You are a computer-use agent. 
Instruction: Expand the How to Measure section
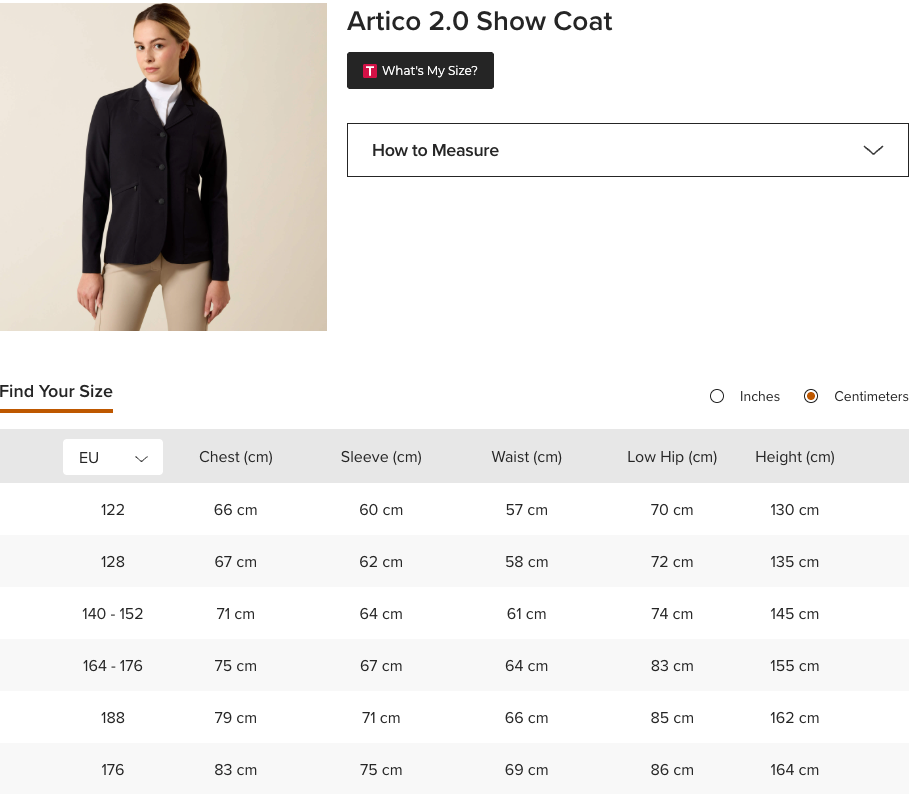click(x=628, y=149)
